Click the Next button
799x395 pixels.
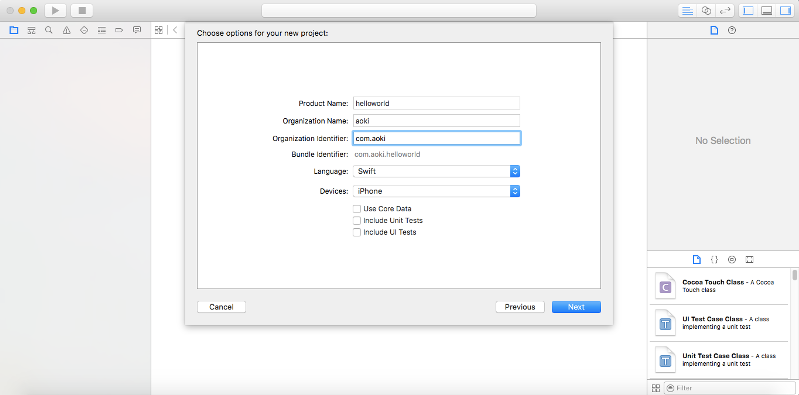coord(576,307)
